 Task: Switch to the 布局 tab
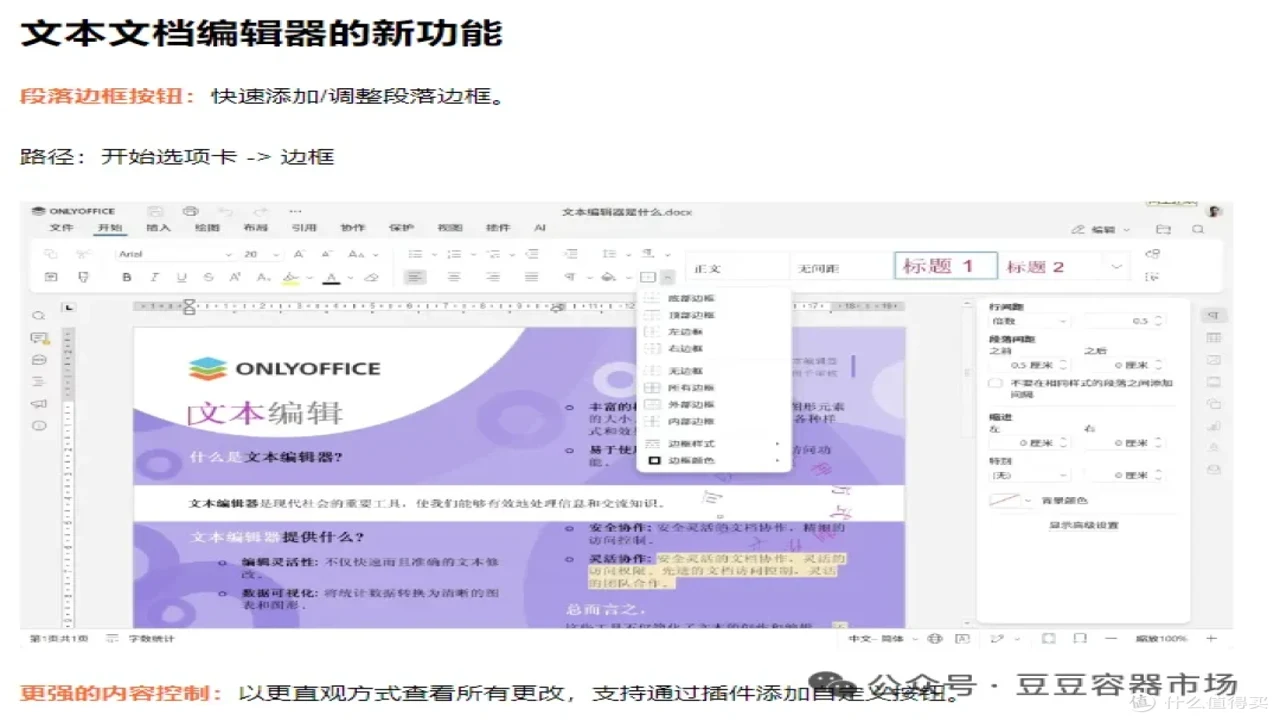click(255, 228)
